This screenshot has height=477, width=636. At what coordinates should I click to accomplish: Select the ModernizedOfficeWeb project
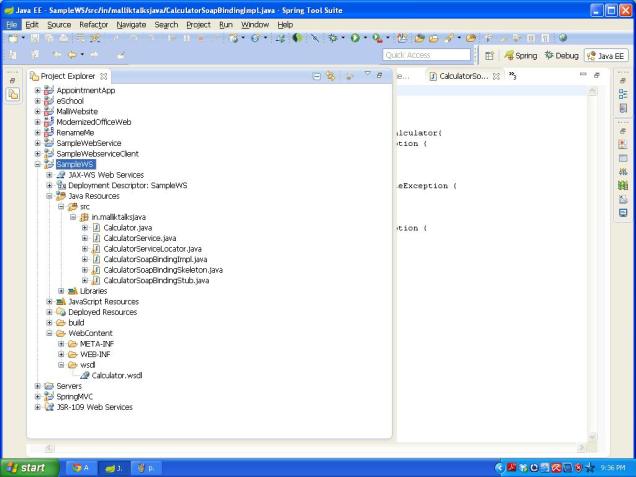(93, 122)
